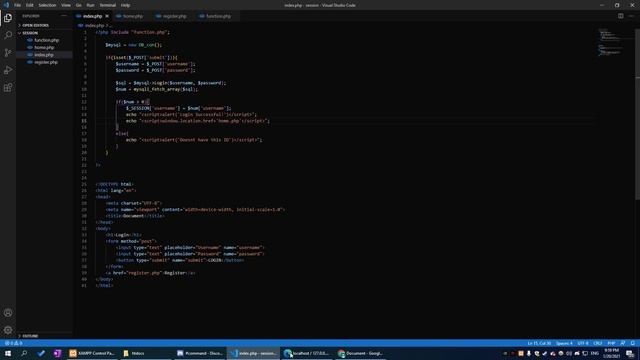Select index.php in the file explorer
Screen dimensions: 640x360
(44, 55)
